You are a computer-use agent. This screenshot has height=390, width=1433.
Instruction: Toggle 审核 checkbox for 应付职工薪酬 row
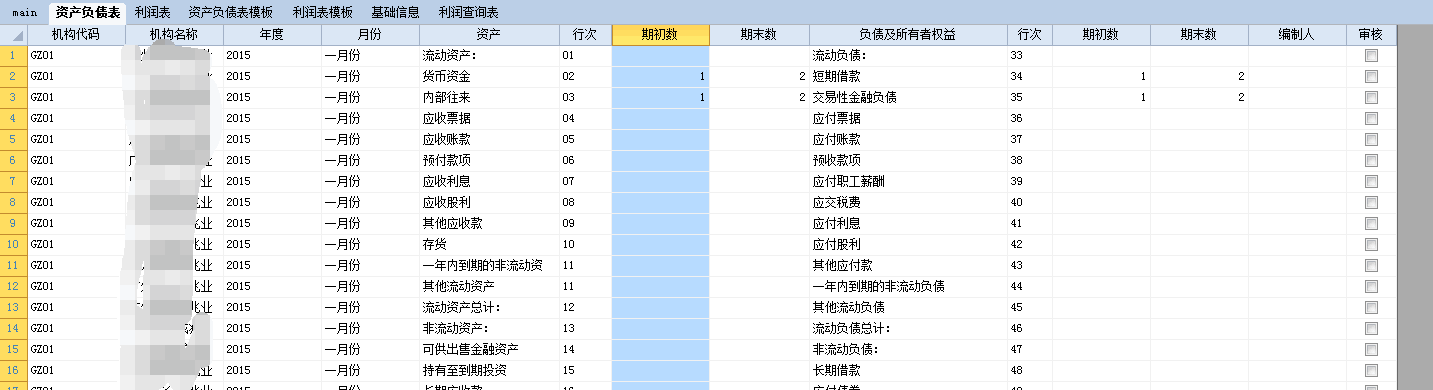[x=1371, y=182]
